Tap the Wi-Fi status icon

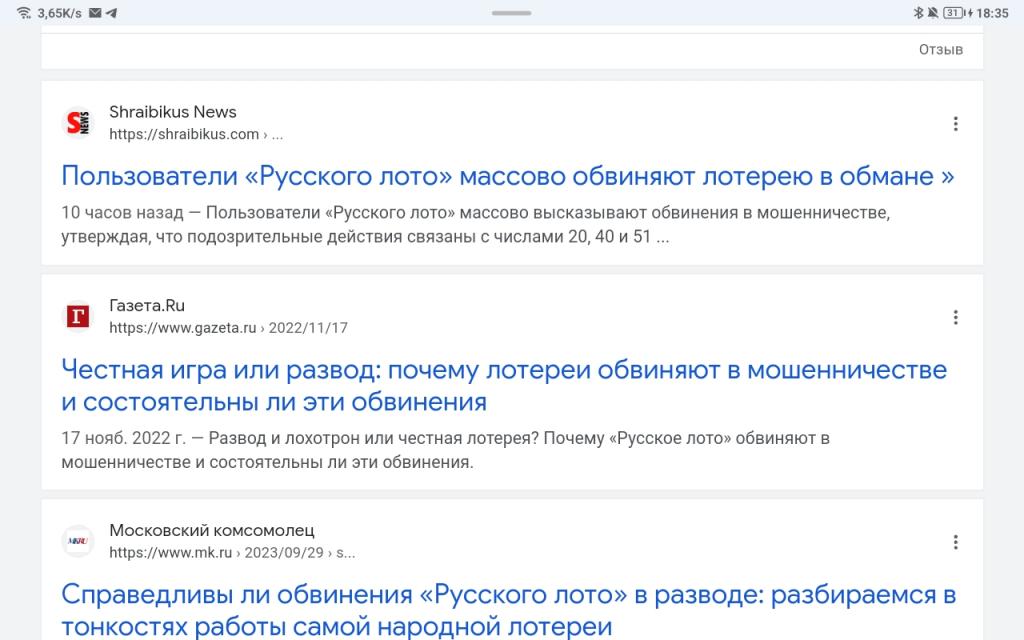pos(24,13)
